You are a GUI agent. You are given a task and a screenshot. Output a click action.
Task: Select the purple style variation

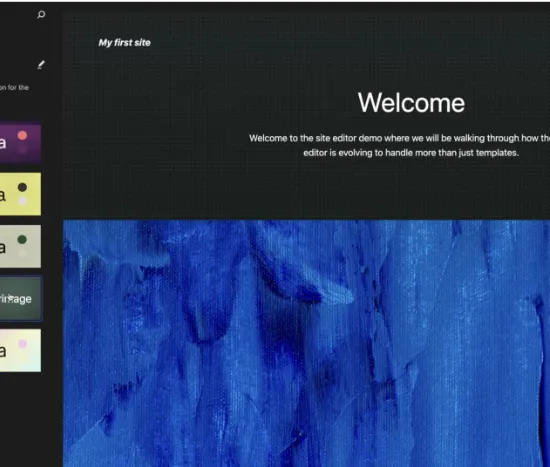[x=20, y=143]
